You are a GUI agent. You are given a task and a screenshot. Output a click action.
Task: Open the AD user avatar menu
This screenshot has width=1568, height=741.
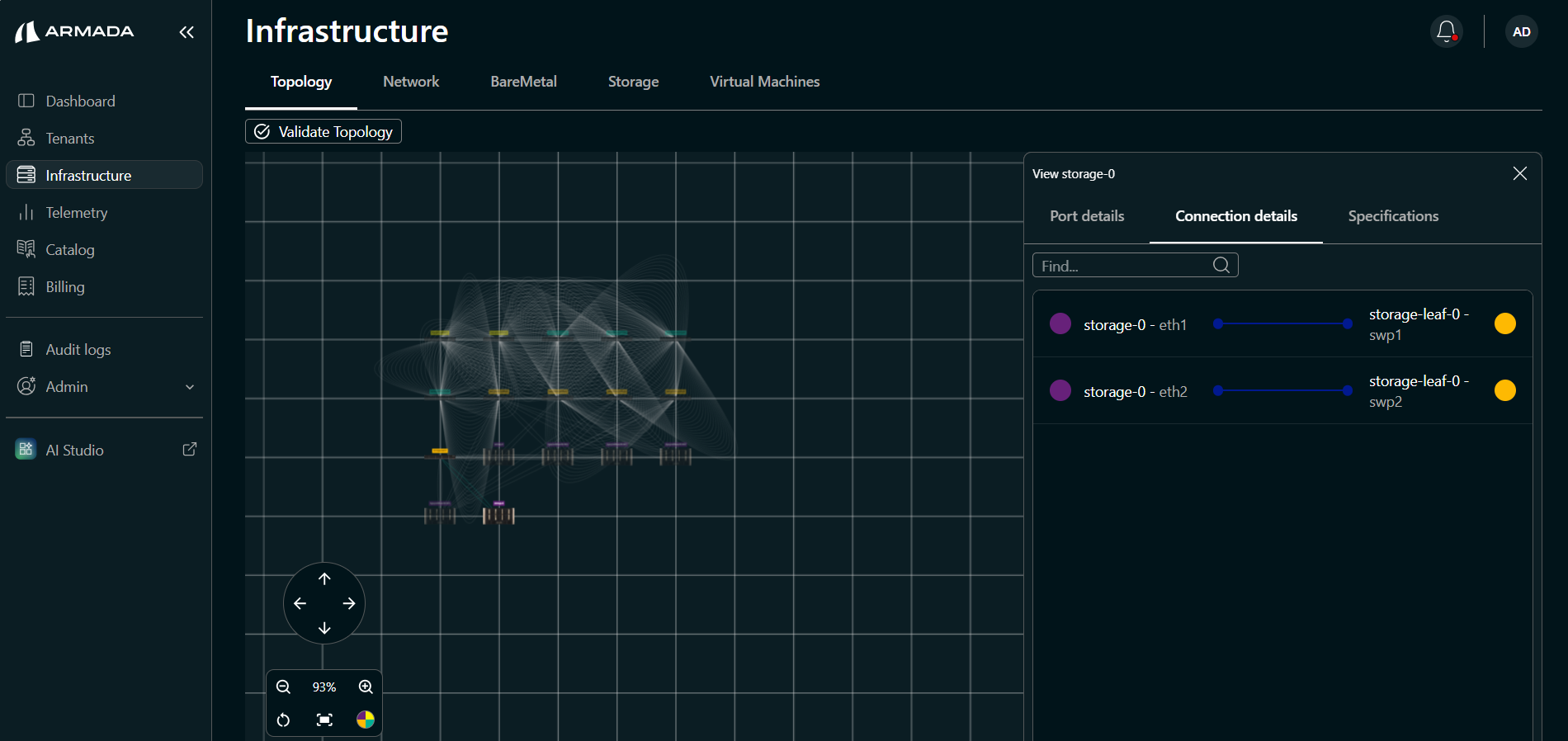point(1521,32)
